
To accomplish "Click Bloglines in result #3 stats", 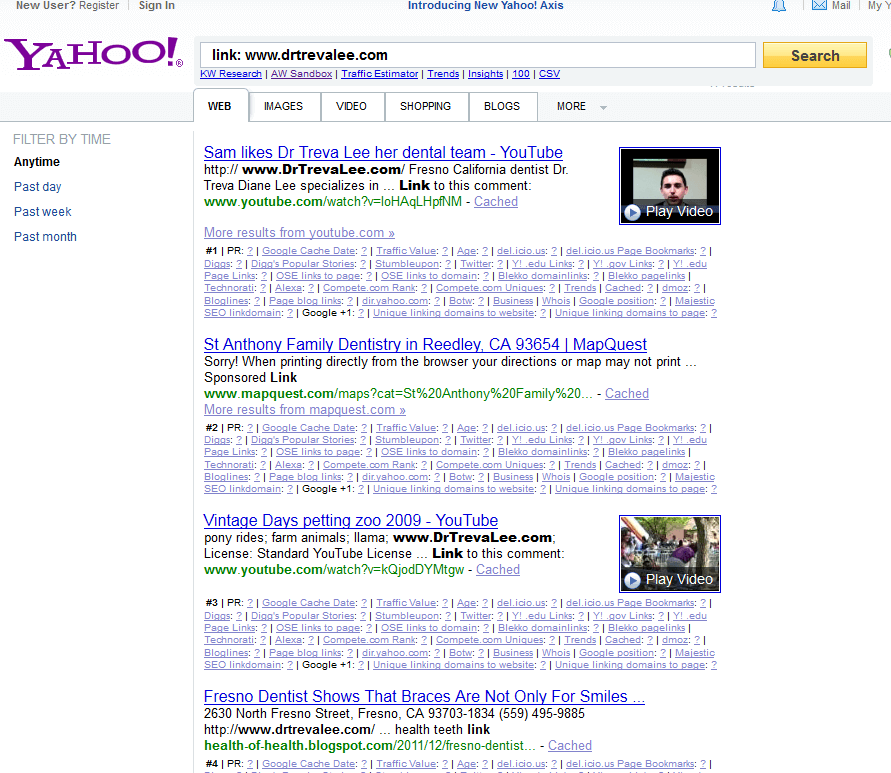I will 227,653.
